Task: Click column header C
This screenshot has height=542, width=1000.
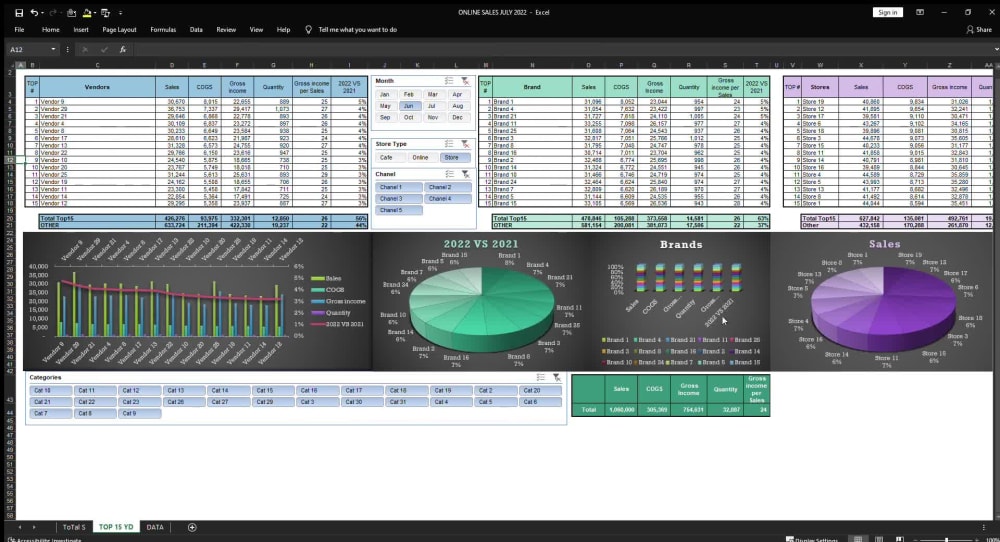Action: (97, 65)
